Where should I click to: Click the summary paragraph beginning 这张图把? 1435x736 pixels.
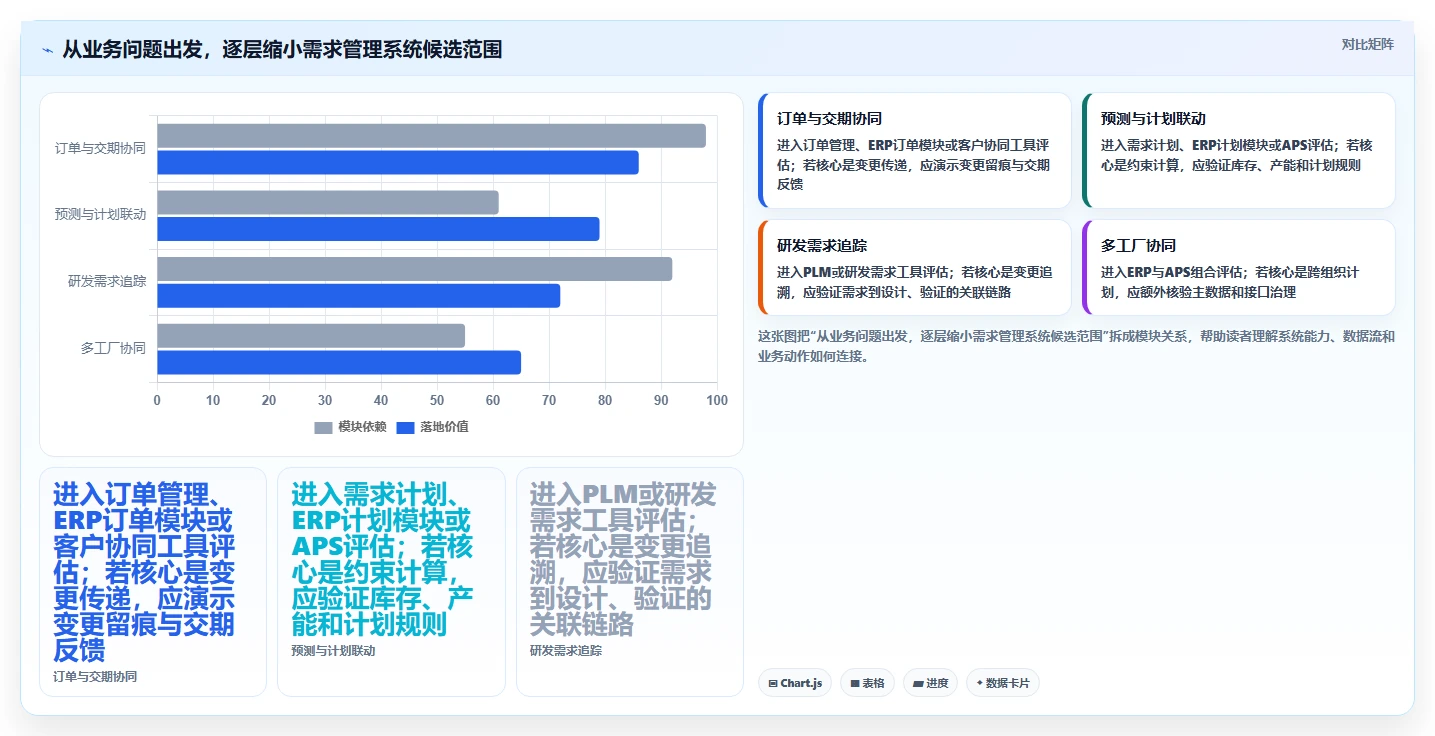pos(1076,346)
